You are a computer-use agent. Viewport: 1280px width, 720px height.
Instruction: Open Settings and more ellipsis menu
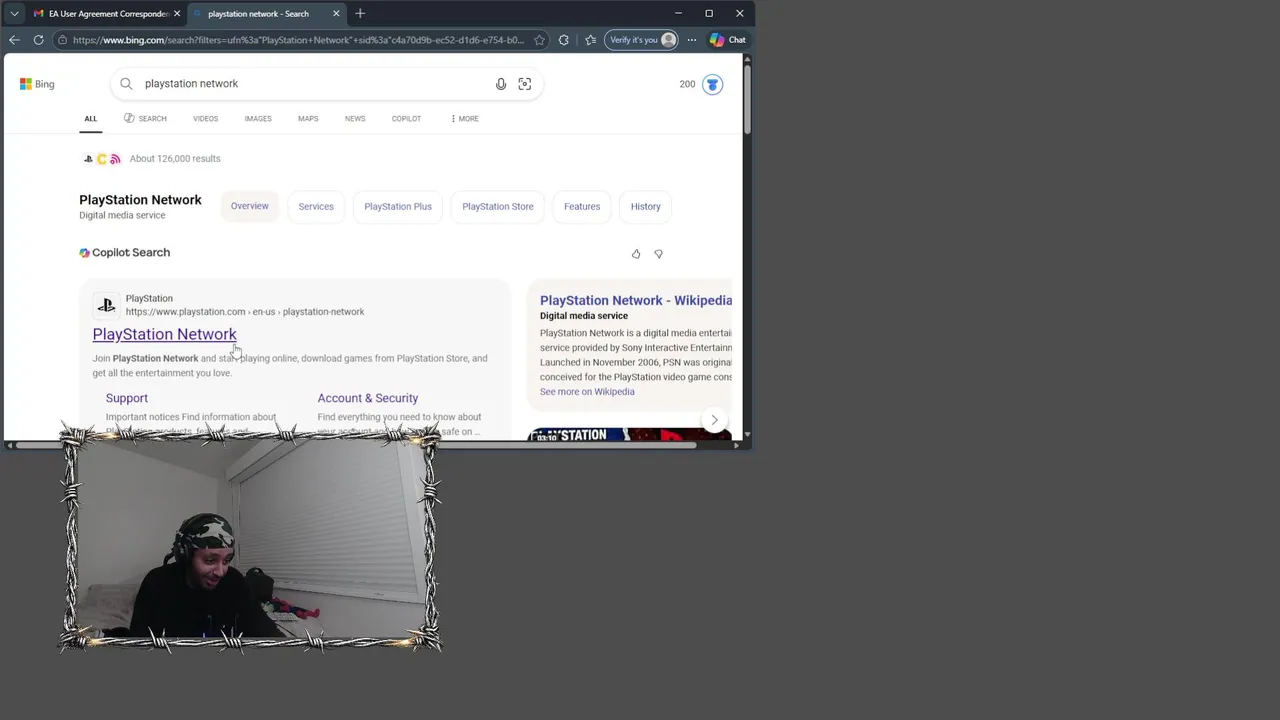click(x=691, y=40)
